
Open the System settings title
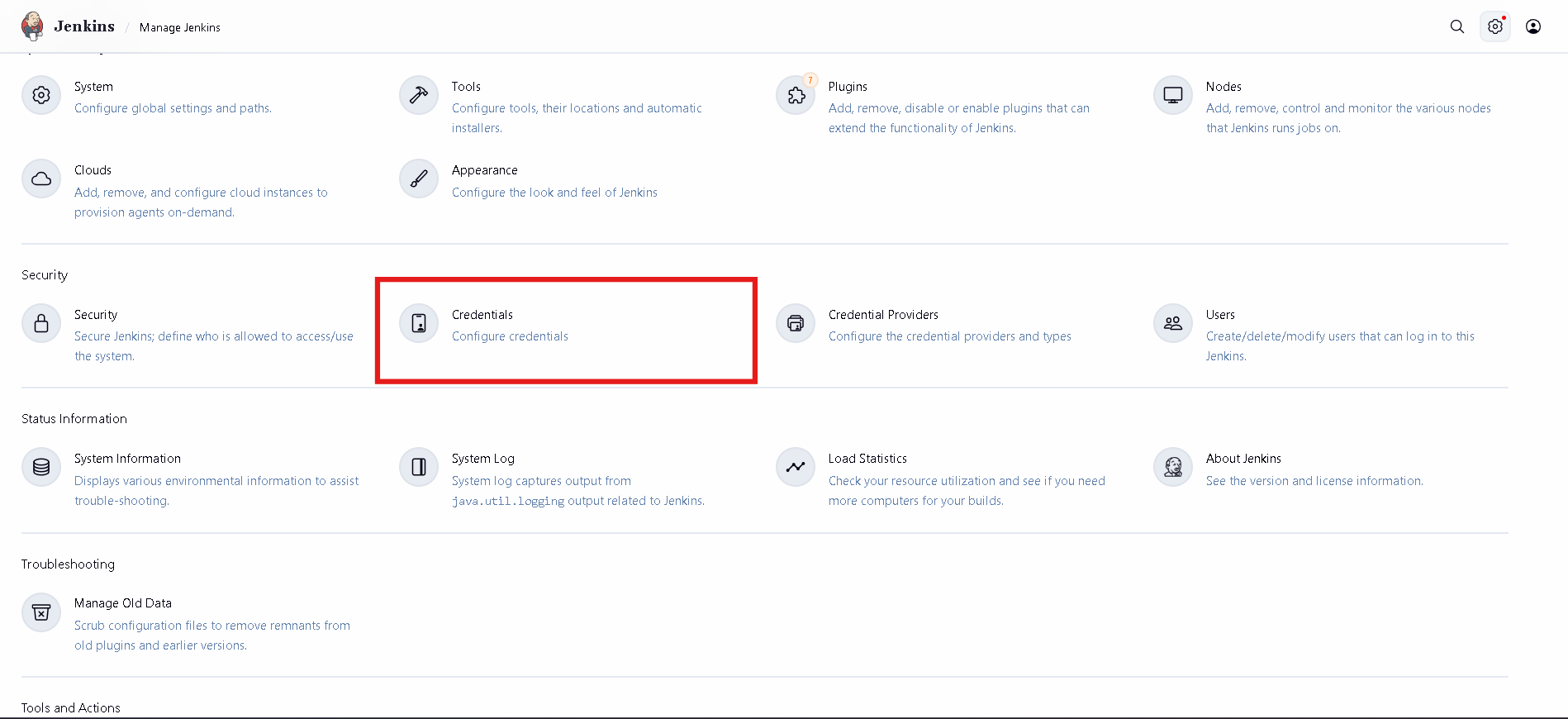click(x=93, y=87)
